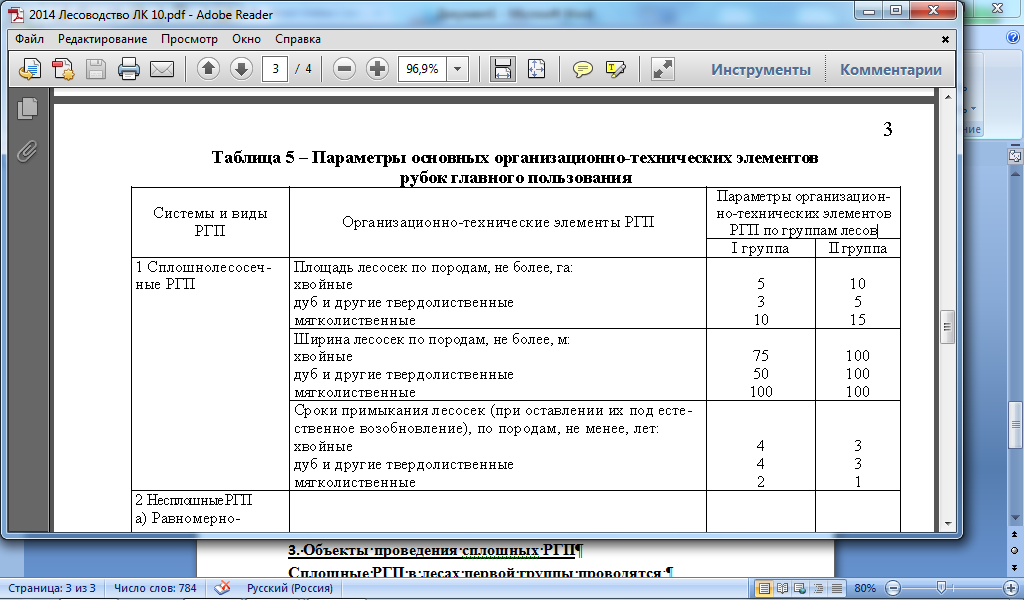Select fit width scrolling mode icon
1024x600 pixels.
coord(503,69)
